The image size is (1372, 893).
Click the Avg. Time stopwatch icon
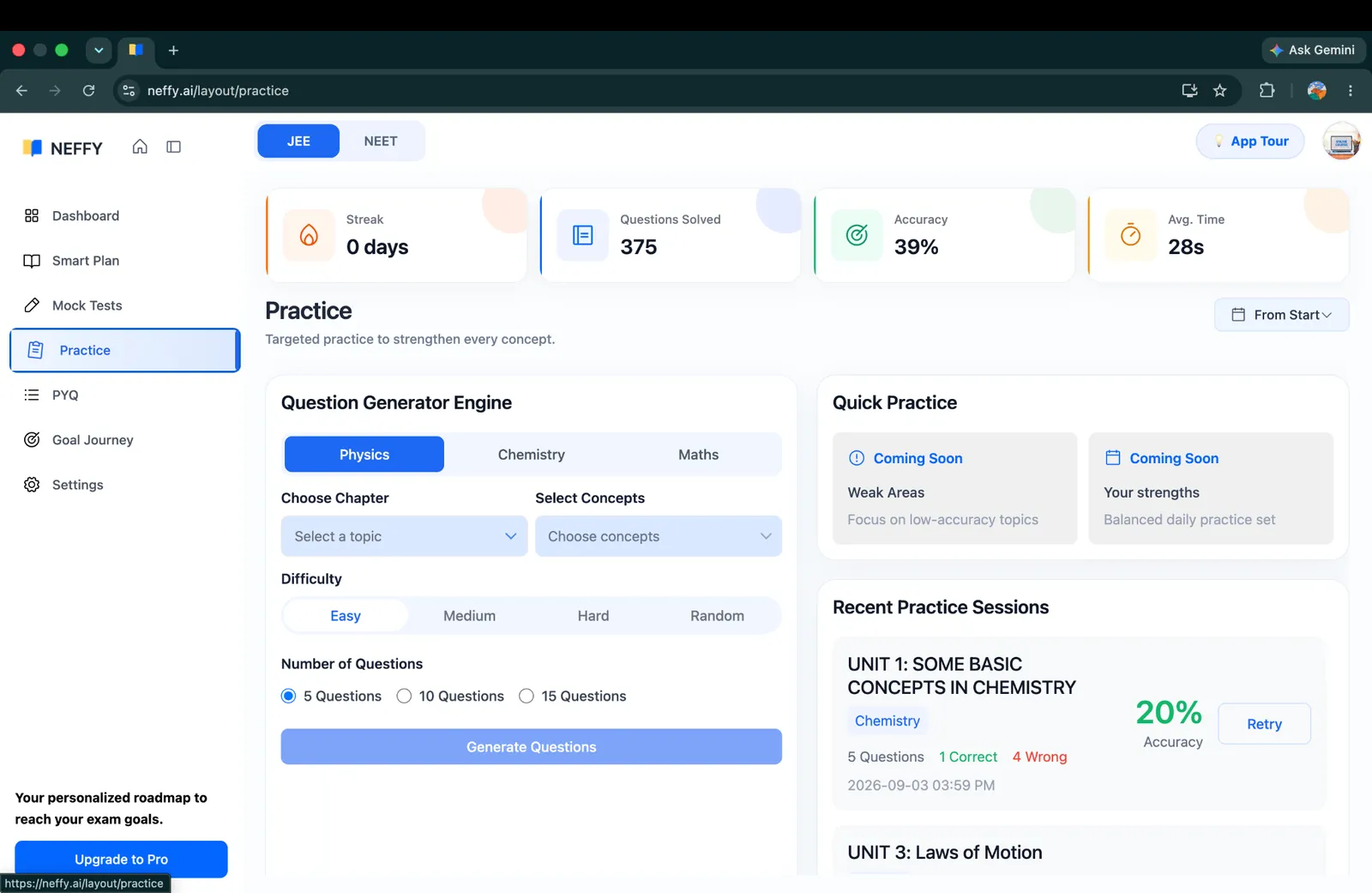[x=1131, y=235]
